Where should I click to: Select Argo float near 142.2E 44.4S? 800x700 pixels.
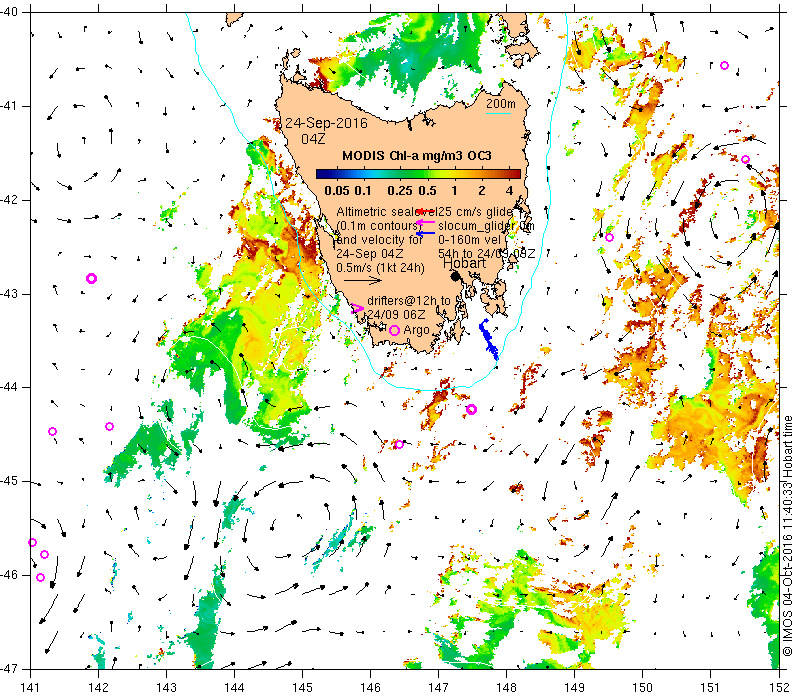point(109,427)
